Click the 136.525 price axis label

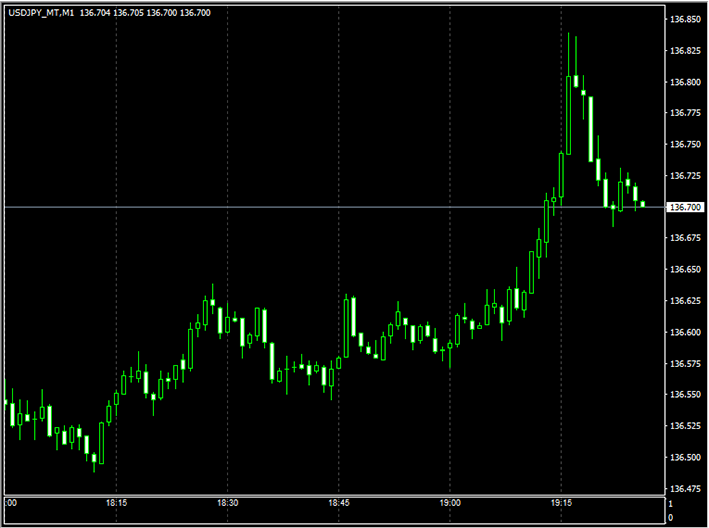tap(685, 426)
